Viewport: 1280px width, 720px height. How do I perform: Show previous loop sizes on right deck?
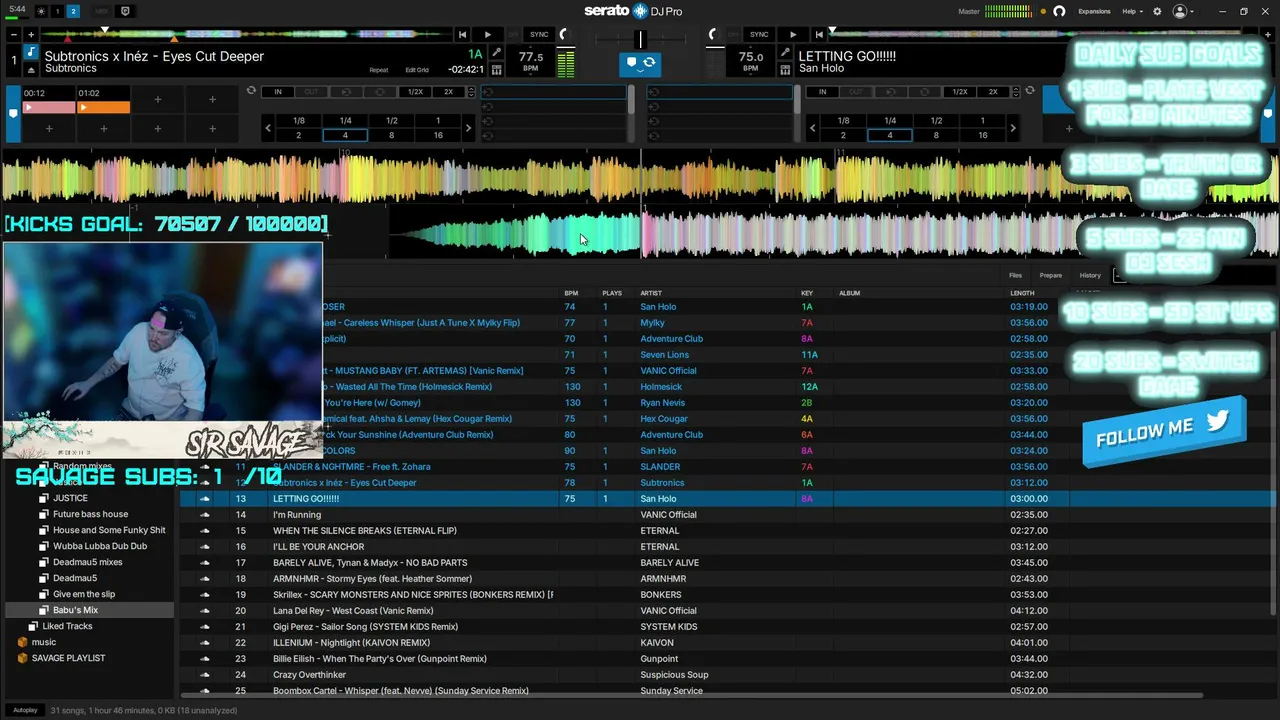pos(814,128)
